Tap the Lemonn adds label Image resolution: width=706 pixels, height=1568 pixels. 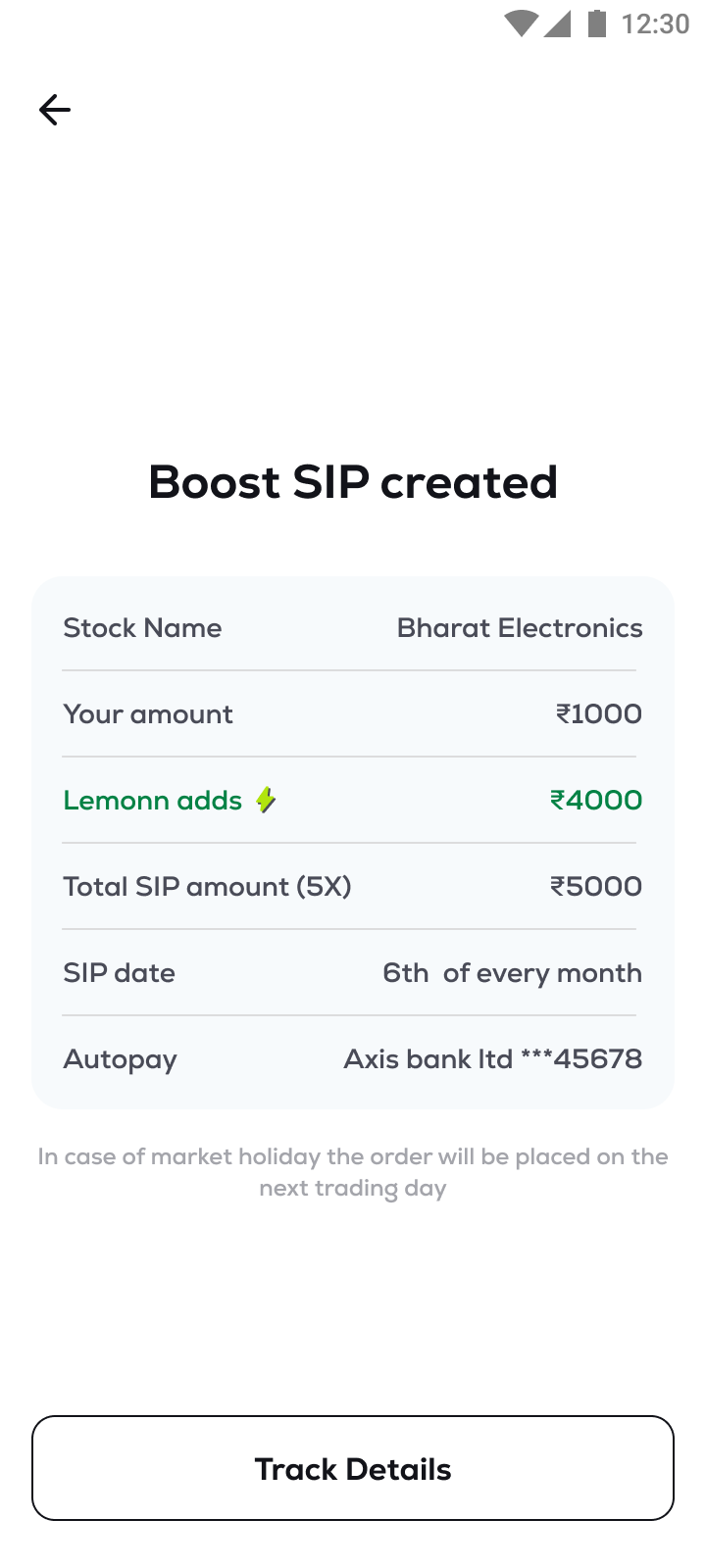coord(153,801)
